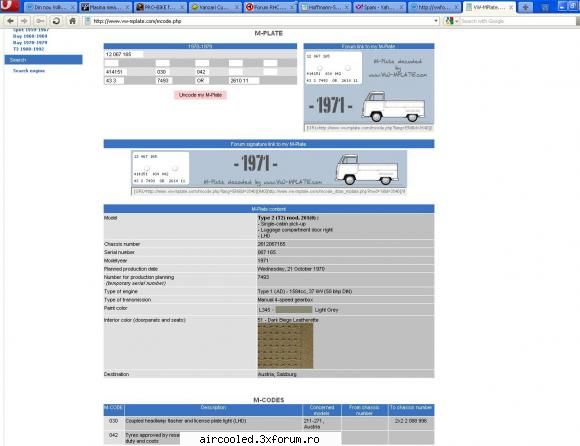Click the Google search engine icon
Viewport: 580px width, 446px height.
tap(449, 21)
